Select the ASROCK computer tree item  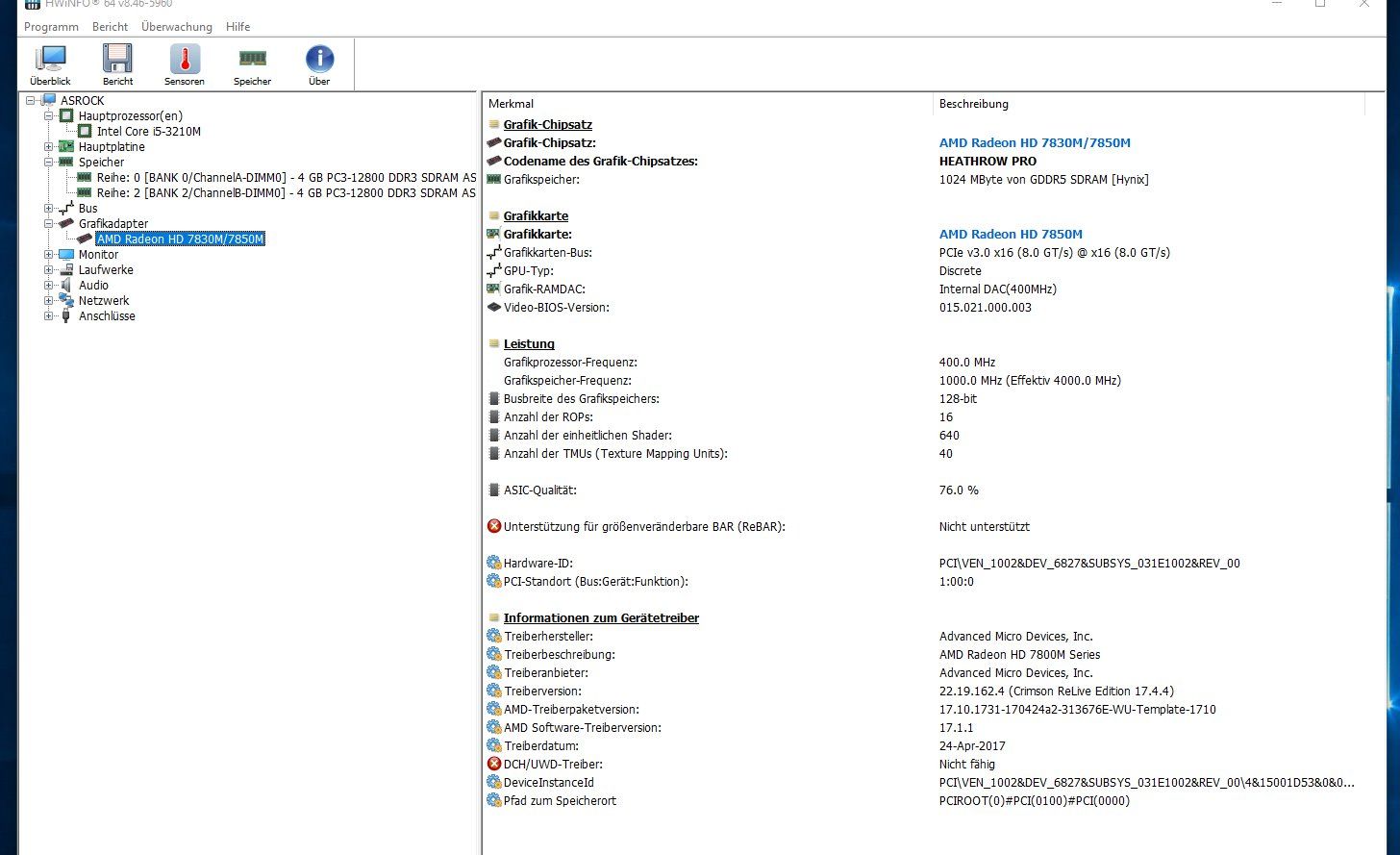[x=82, y=100]
